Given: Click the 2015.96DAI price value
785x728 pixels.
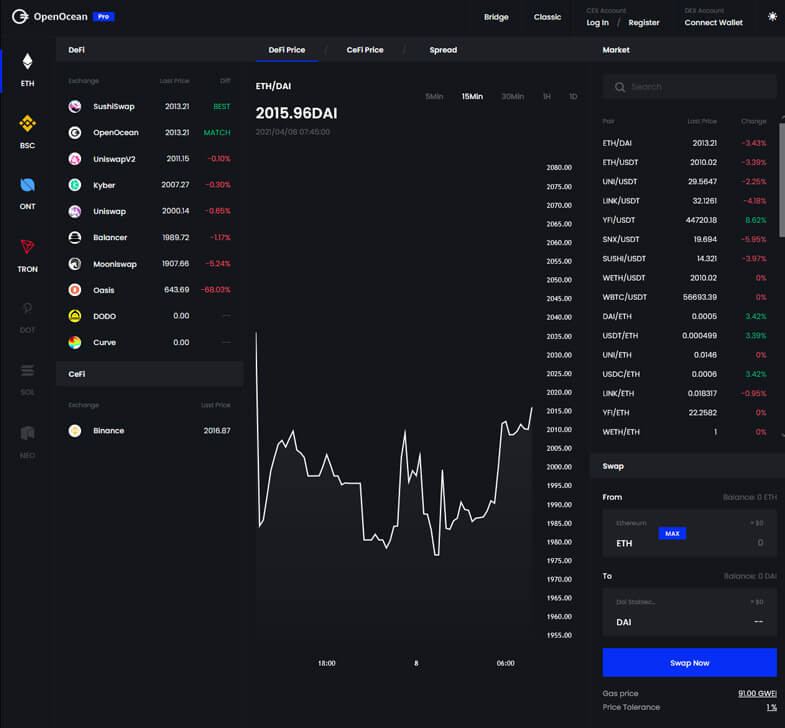Looking at the screenshot, I should (x=296, y=113).
